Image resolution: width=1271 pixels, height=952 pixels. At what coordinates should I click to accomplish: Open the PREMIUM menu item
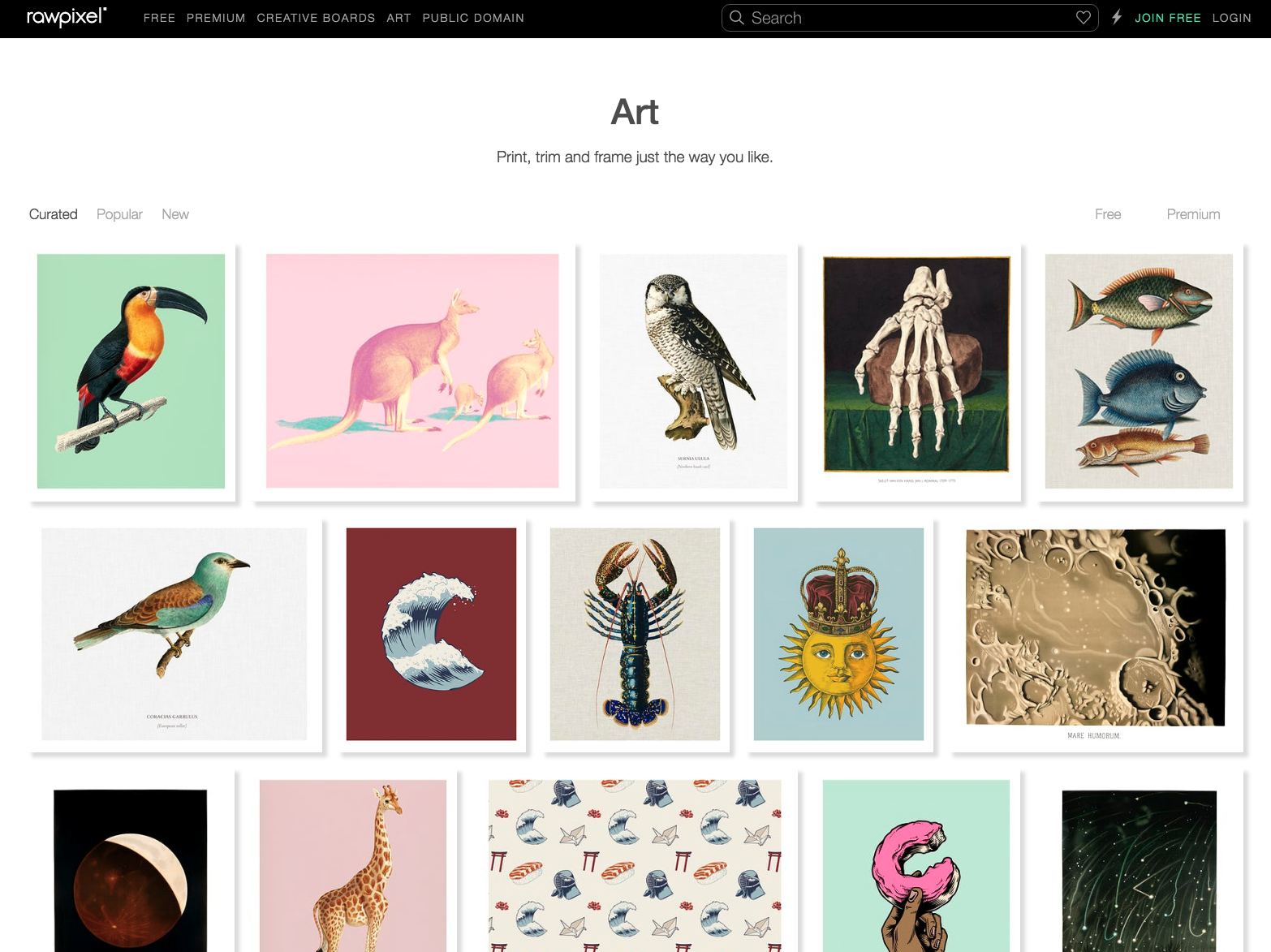pos(215,18)
